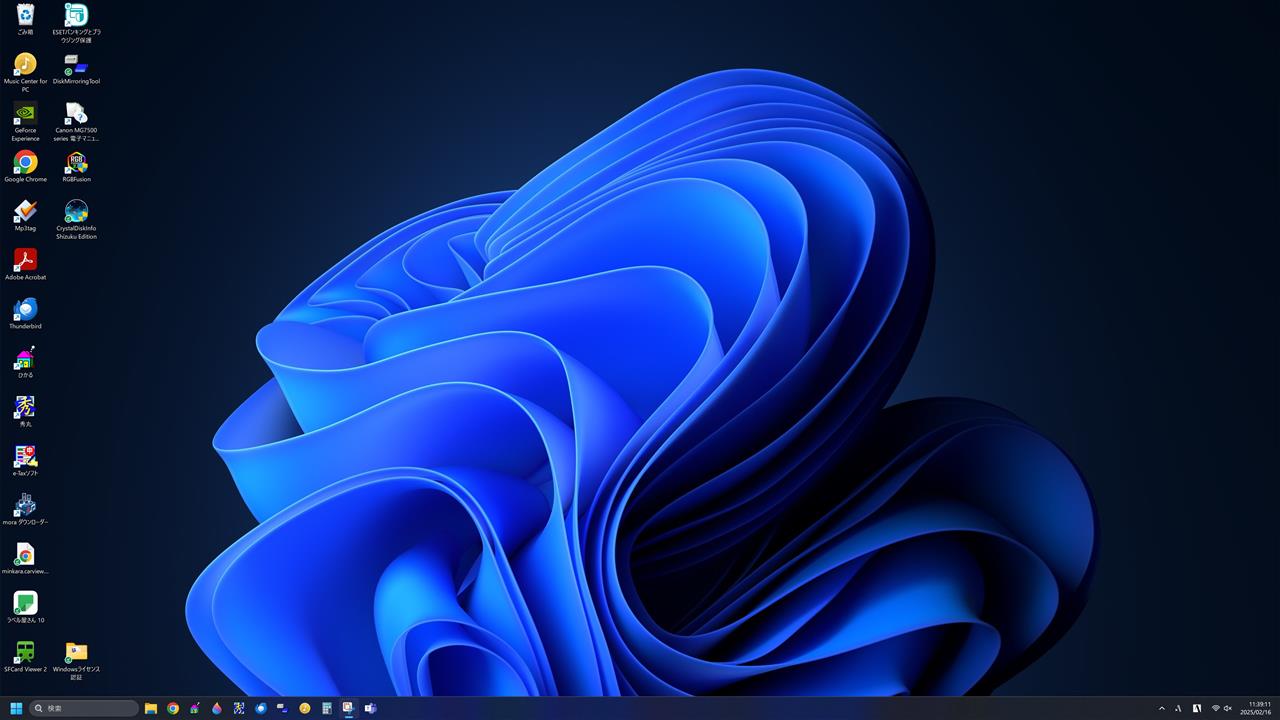Open the clock showing 2025/02/16
This screenshot has width=1280, height=720.
coord(1256,708)
